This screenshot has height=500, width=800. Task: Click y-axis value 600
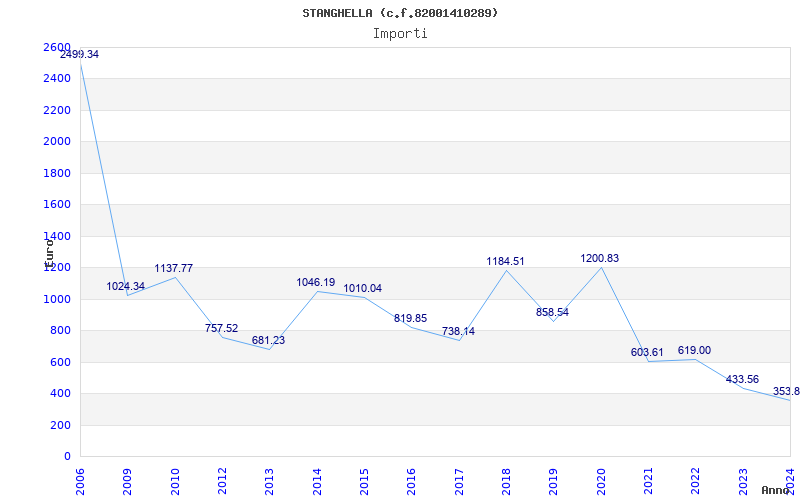click(x=60, y=362)
